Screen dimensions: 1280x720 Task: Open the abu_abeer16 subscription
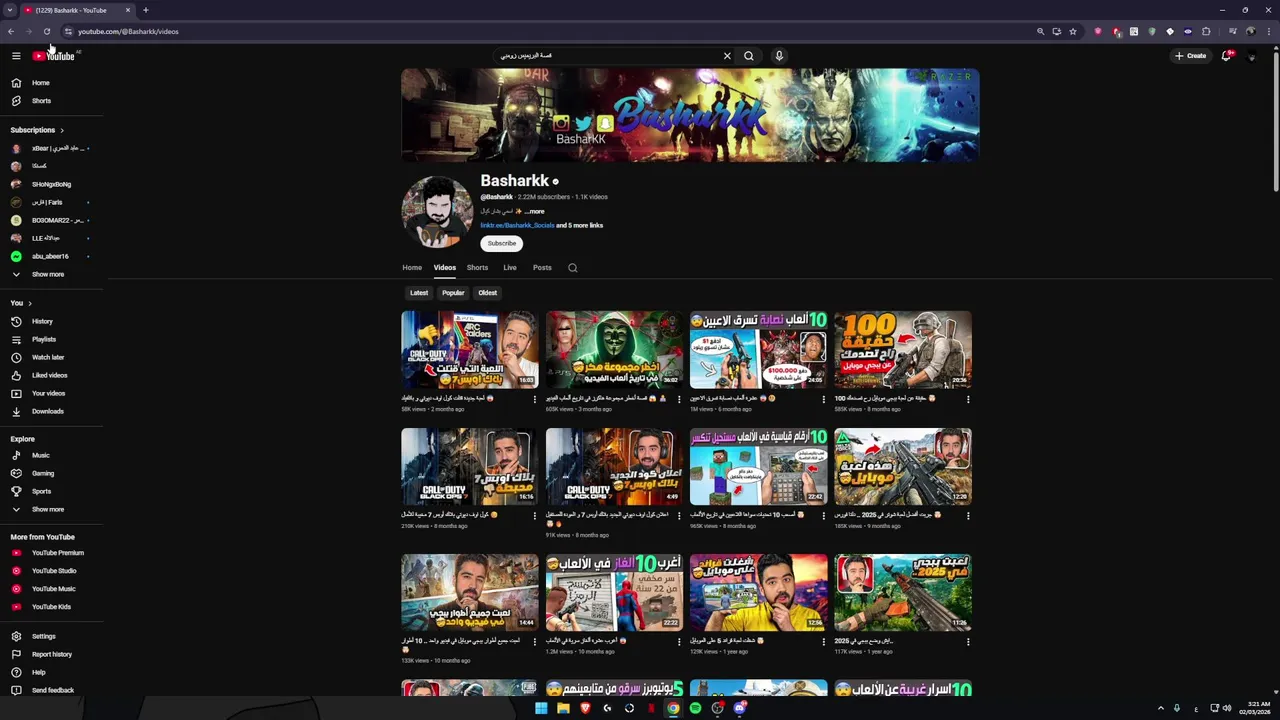(x=52, y=256)
